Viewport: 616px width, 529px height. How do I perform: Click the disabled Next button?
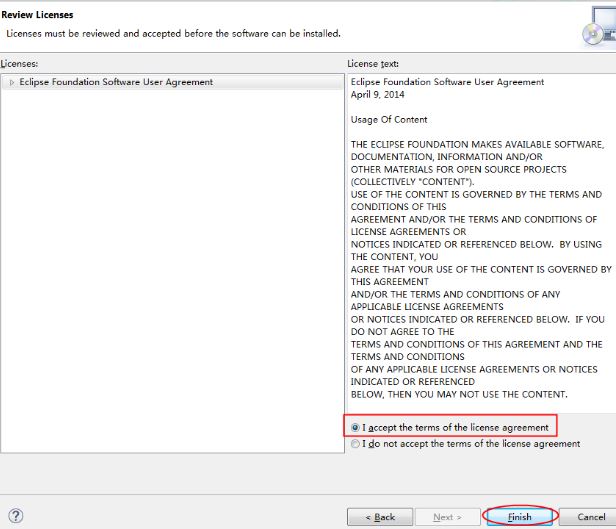tap(447, 517)
